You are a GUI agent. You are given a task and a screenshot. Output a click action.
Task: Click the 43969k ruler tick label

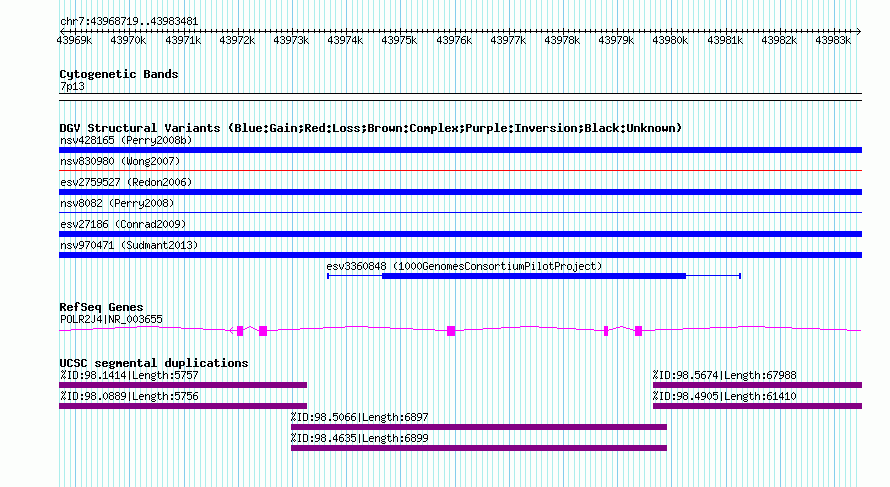[74, 40]
